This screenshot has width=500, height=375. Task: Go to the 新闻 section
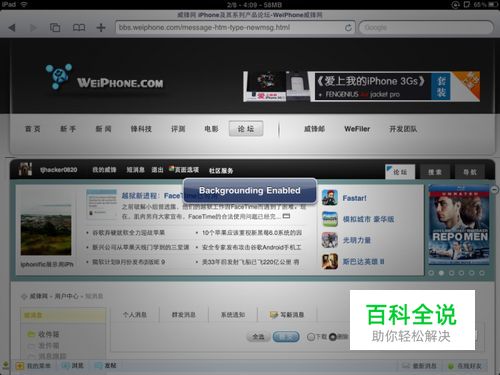104,129
